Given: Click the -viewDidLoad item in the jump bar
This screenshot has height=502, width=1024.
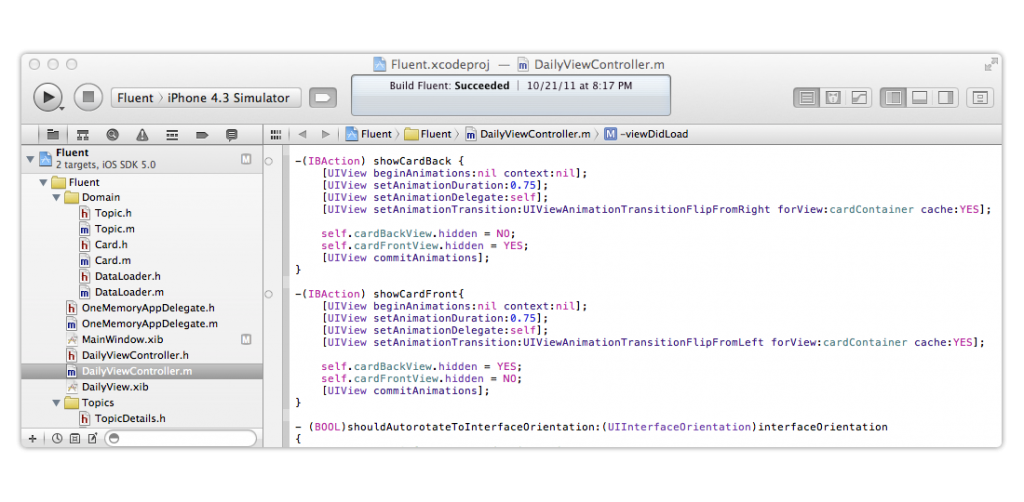Looking at the screenshot, I should (653, 134).
